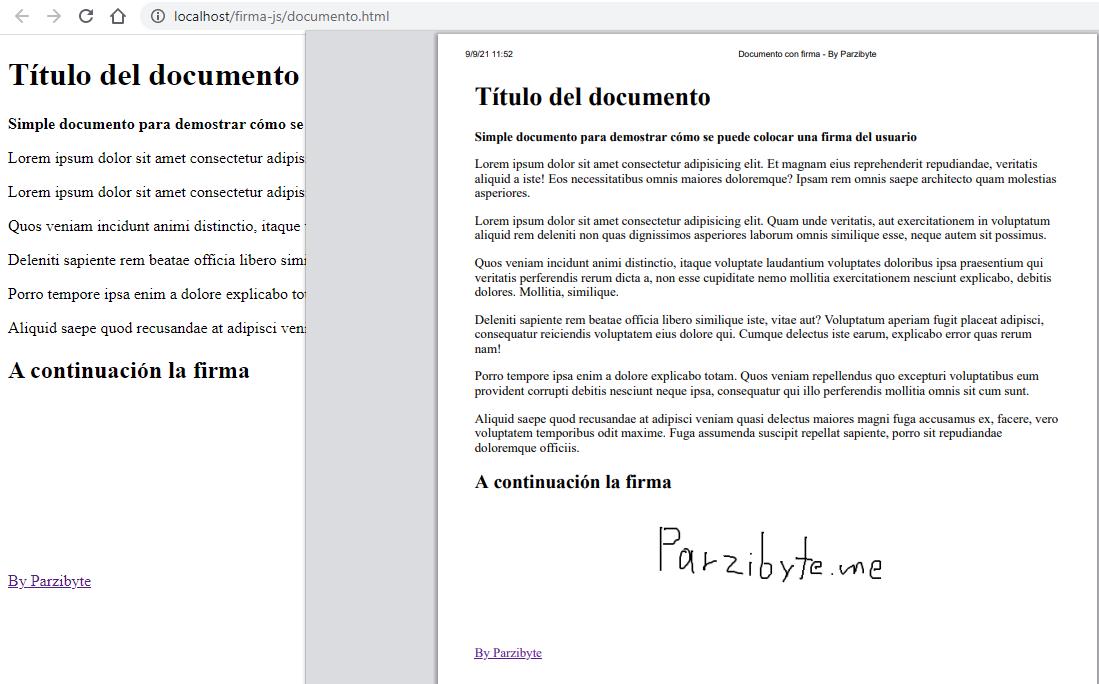Select the page heading A continuación la firma

(128, 370)
